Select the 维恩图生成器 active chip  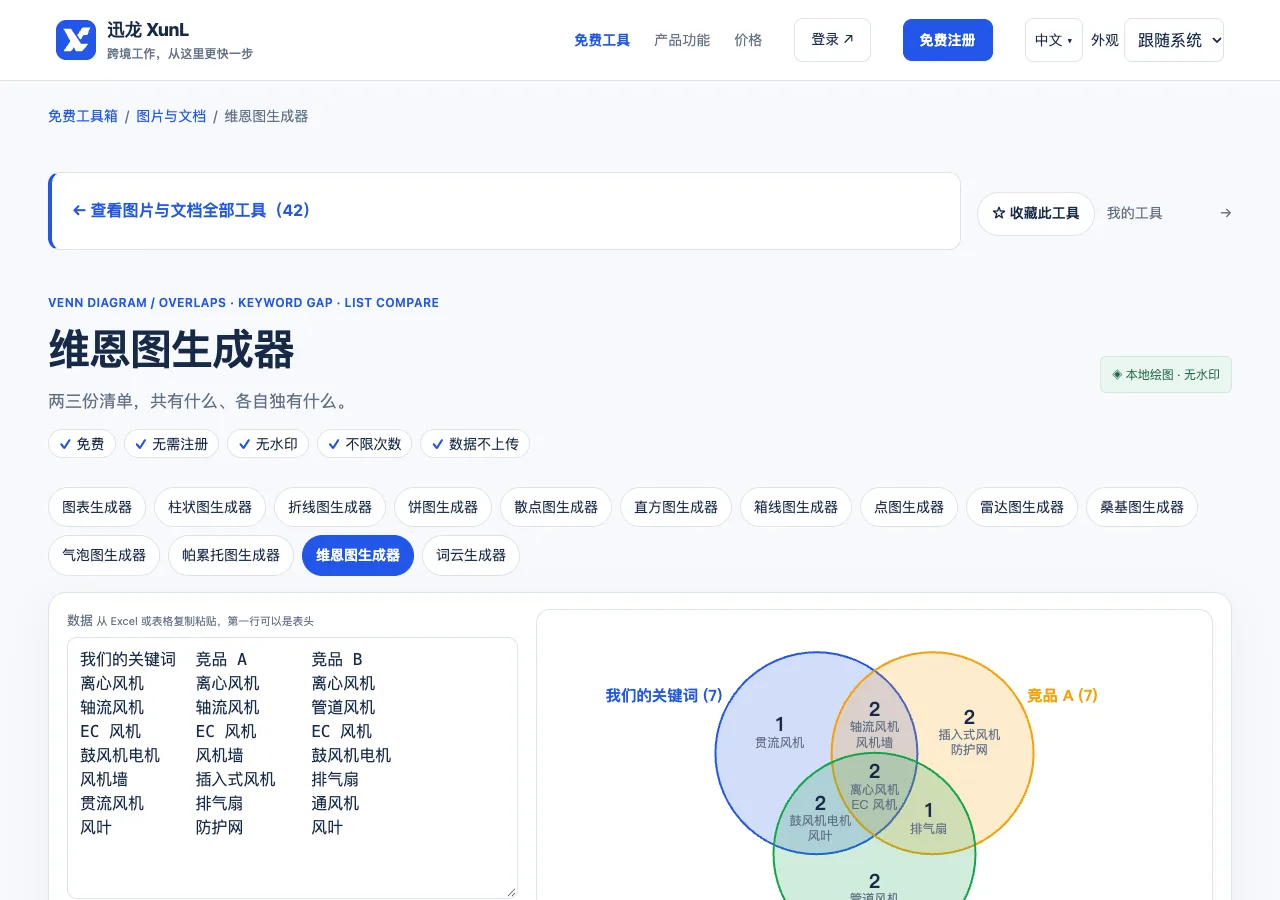(358, 555)
